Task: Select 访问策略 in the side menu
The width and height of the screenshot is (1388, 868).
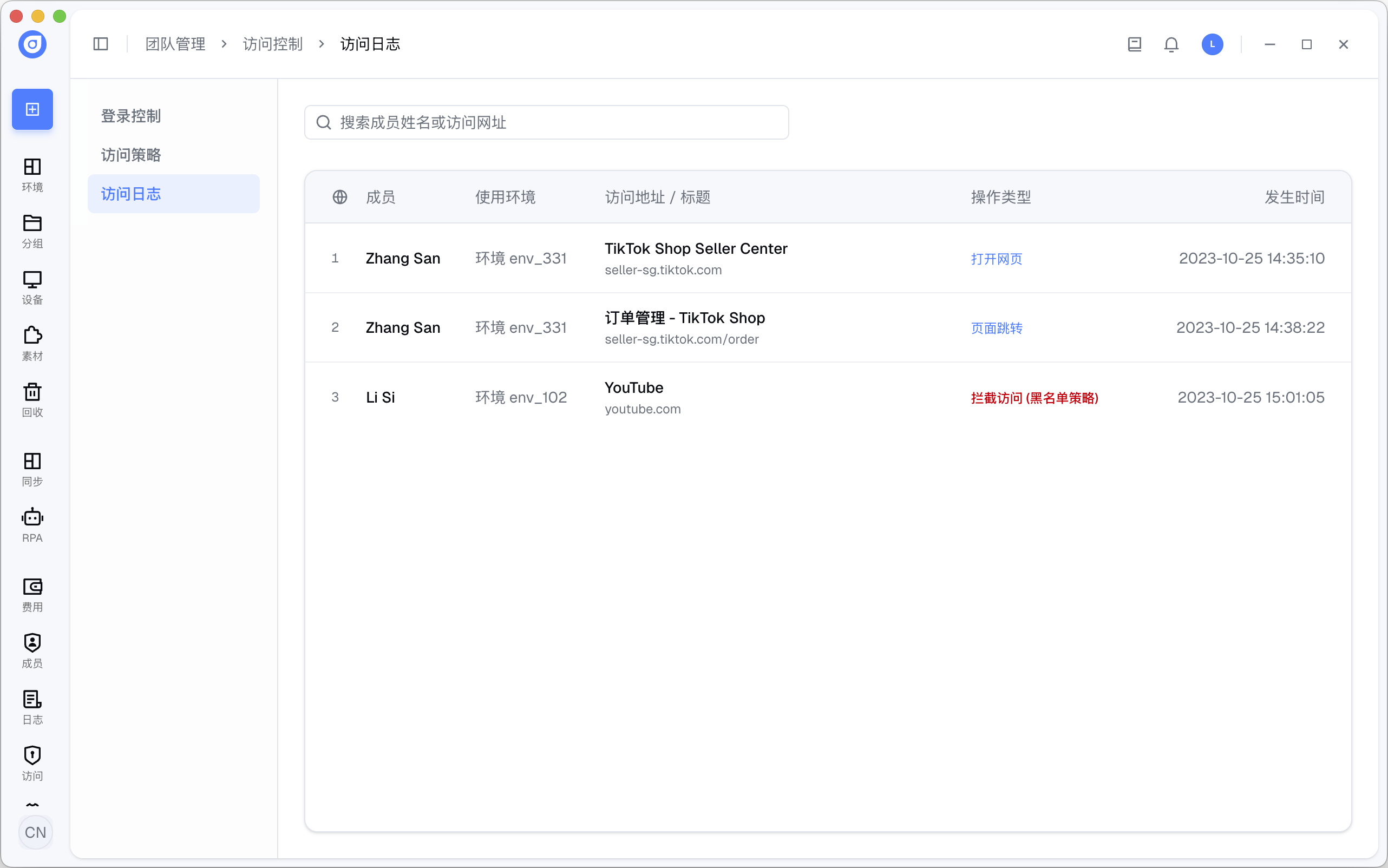Action: pos(131,155)
